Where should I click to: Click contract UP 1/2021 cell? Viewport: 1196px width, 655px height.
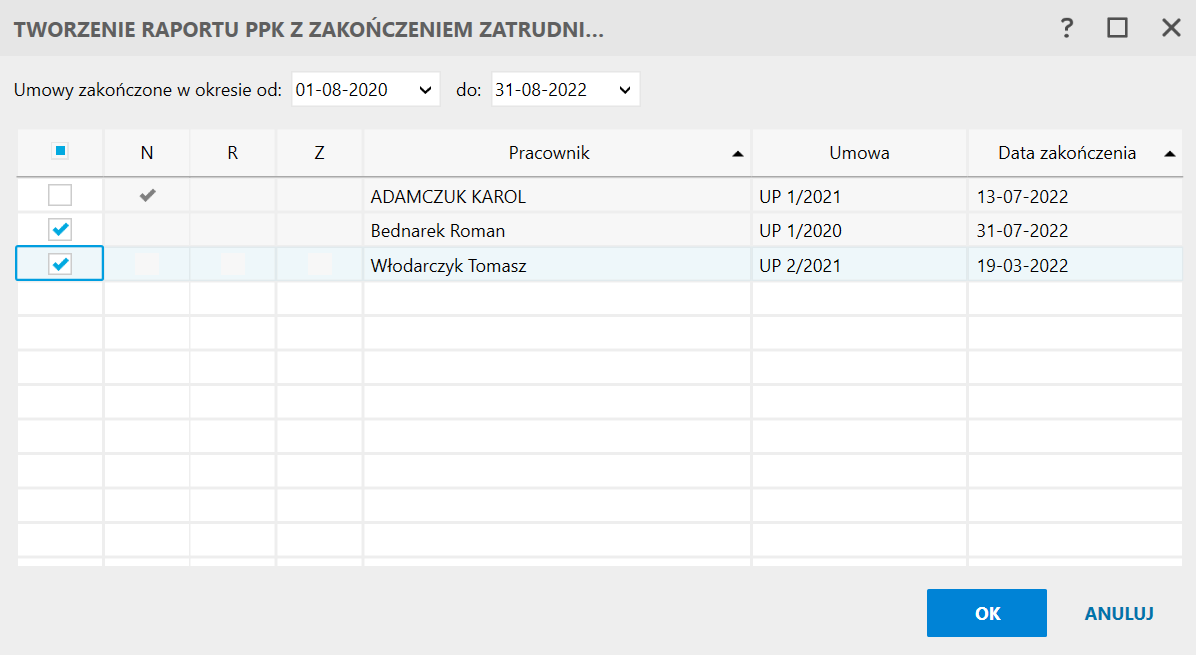[860, 196]
